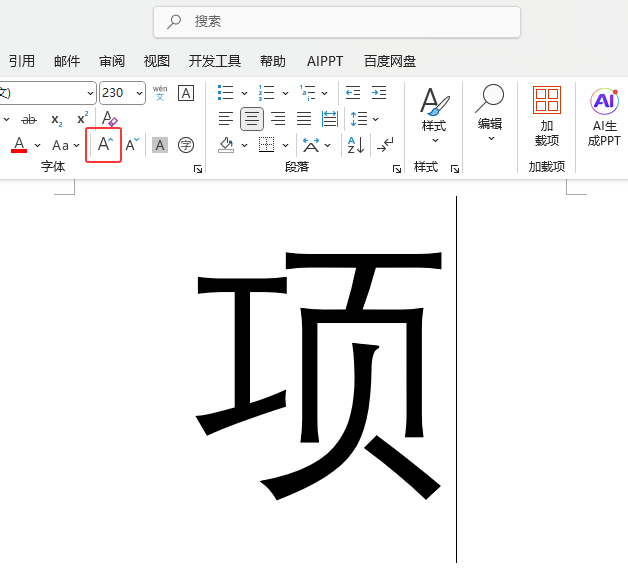Open the AIPPT tab

click(x=325, y=61)
